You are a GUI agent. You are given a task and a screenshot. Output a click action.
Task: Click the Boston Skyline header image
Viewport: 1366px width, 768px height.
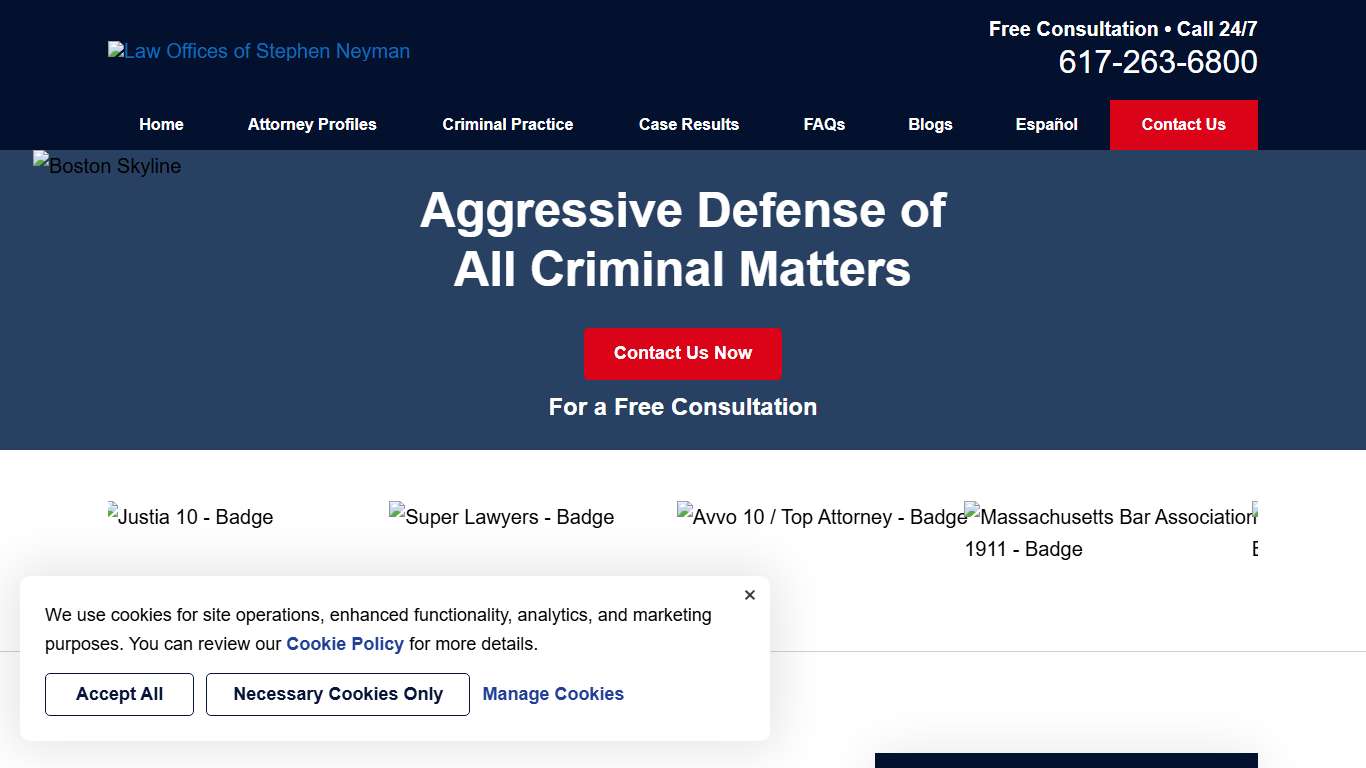point(106,166)
